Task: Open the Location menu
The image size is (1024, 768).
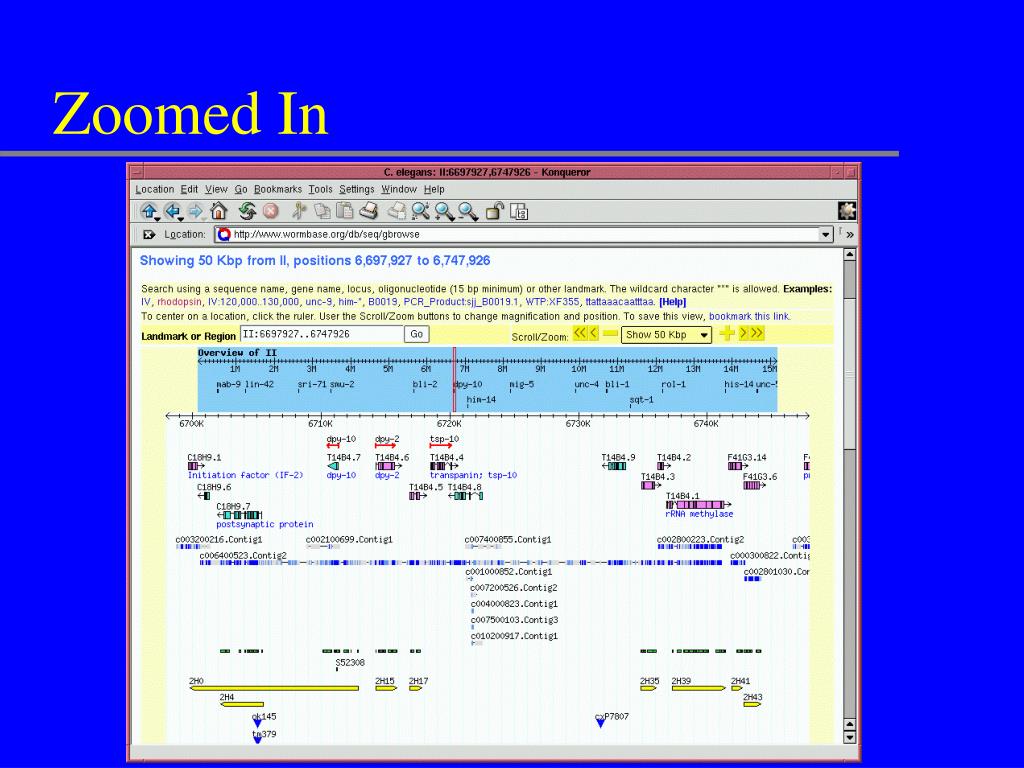Action: (155, 189)
